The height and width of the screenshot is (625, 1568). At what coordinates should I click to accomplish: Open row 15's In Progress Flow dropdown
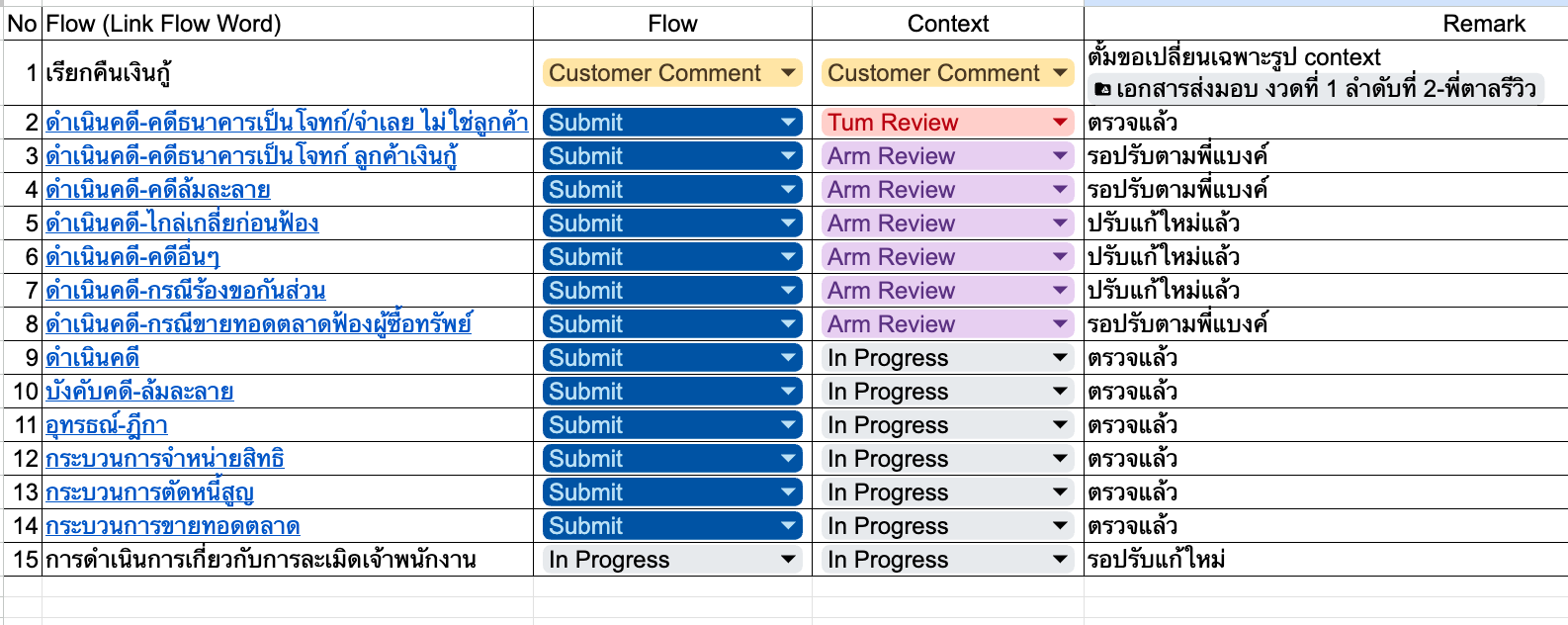point(788,560)
